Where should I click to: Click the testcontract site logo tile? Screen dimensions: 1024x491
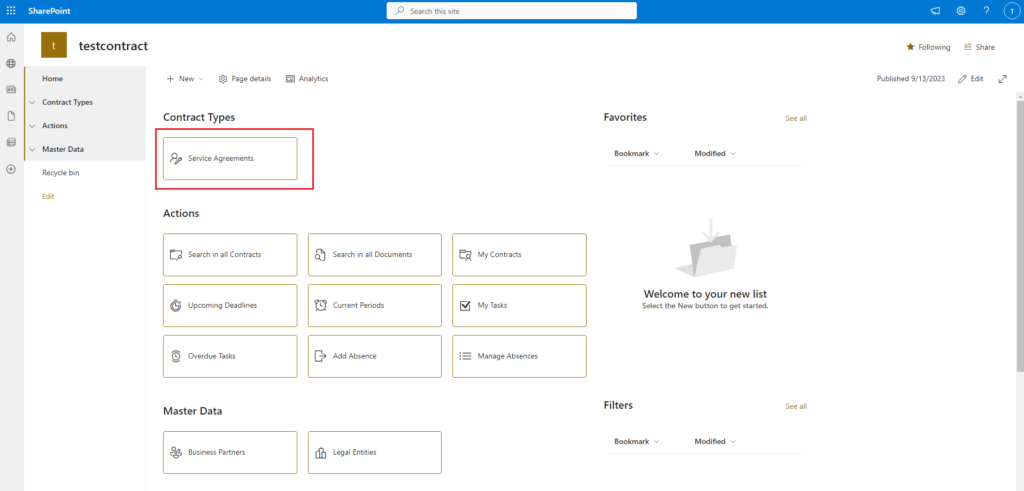[54, 46]
